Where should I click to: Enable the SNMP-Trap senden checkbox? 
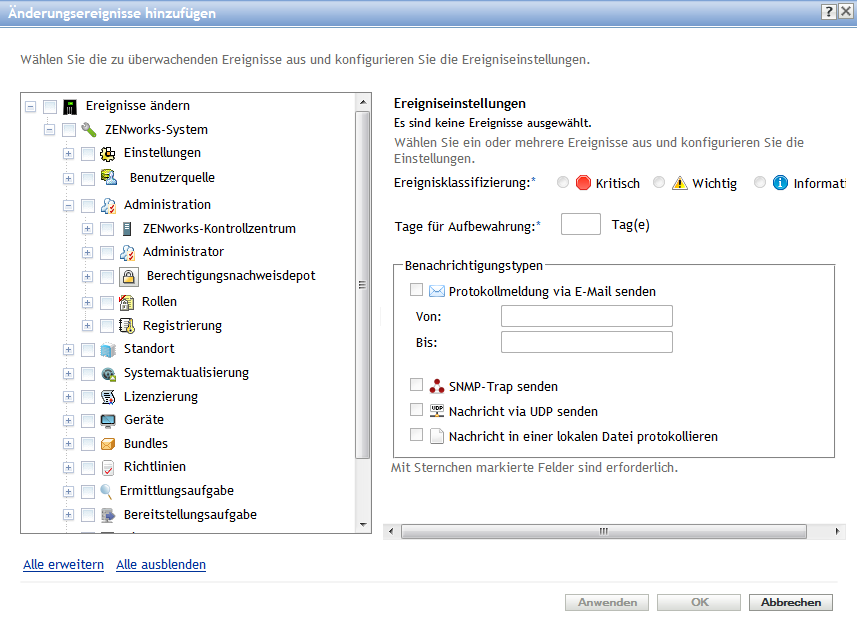point(417,385)
